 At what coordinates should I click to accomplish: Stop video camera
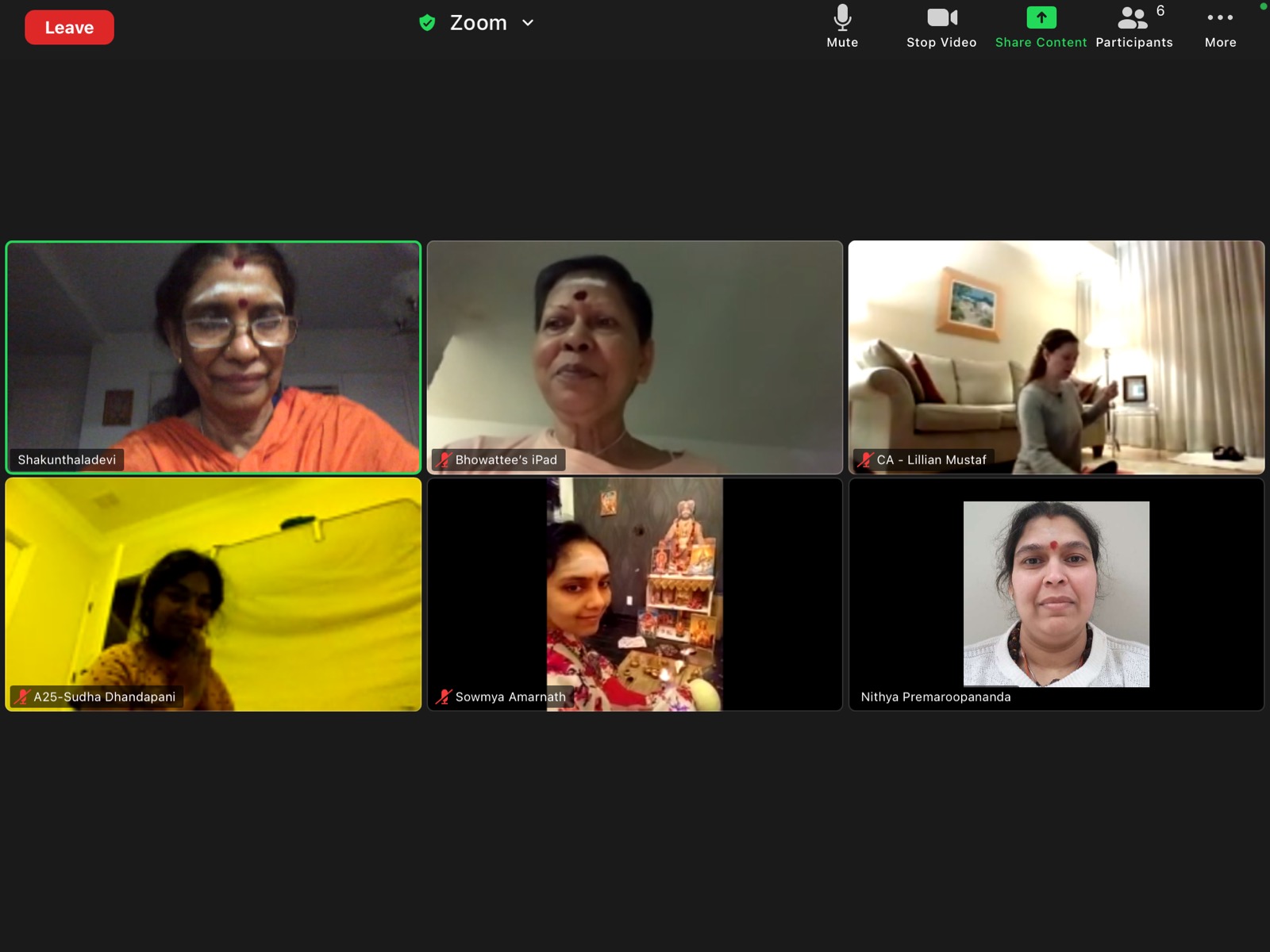pyautogui.click(x=941, y=26)
